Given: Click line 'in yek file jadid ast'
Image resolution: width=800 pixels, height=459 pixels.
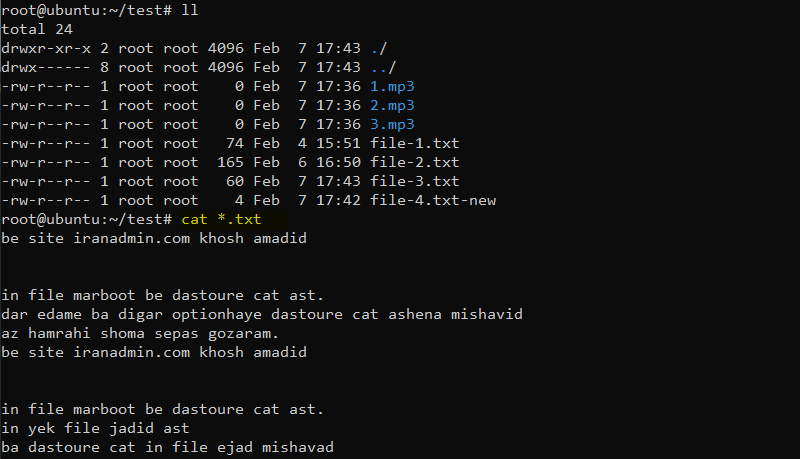Looking at the screenshot, I should click(x=95, y=428).
